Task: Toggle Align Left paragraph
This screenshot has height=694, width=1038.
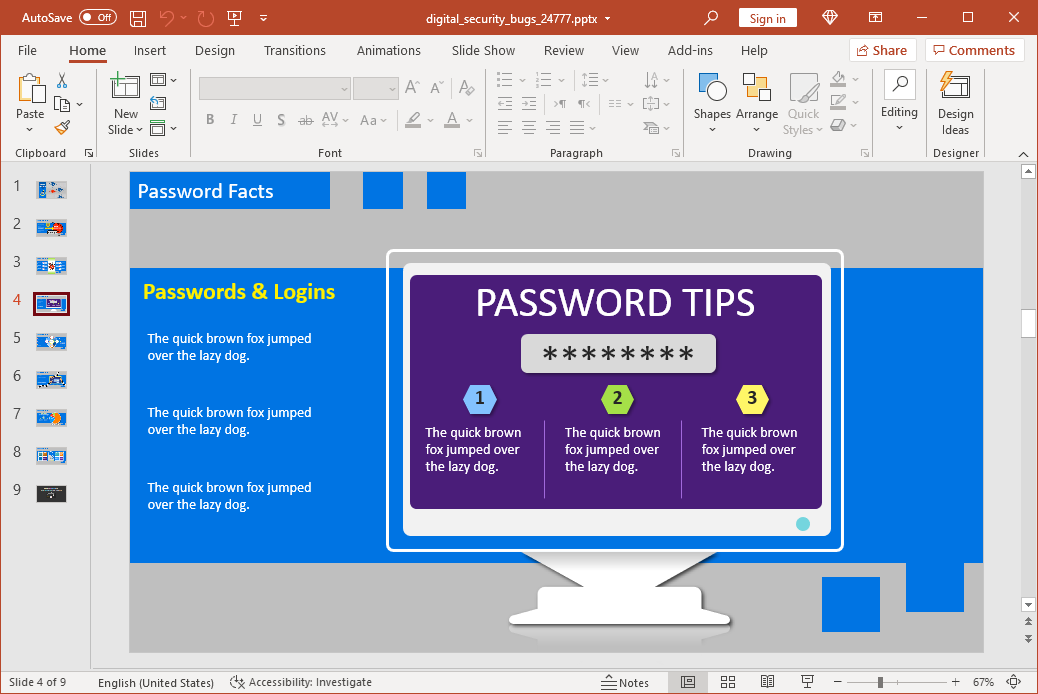Action: pos(504,127)
